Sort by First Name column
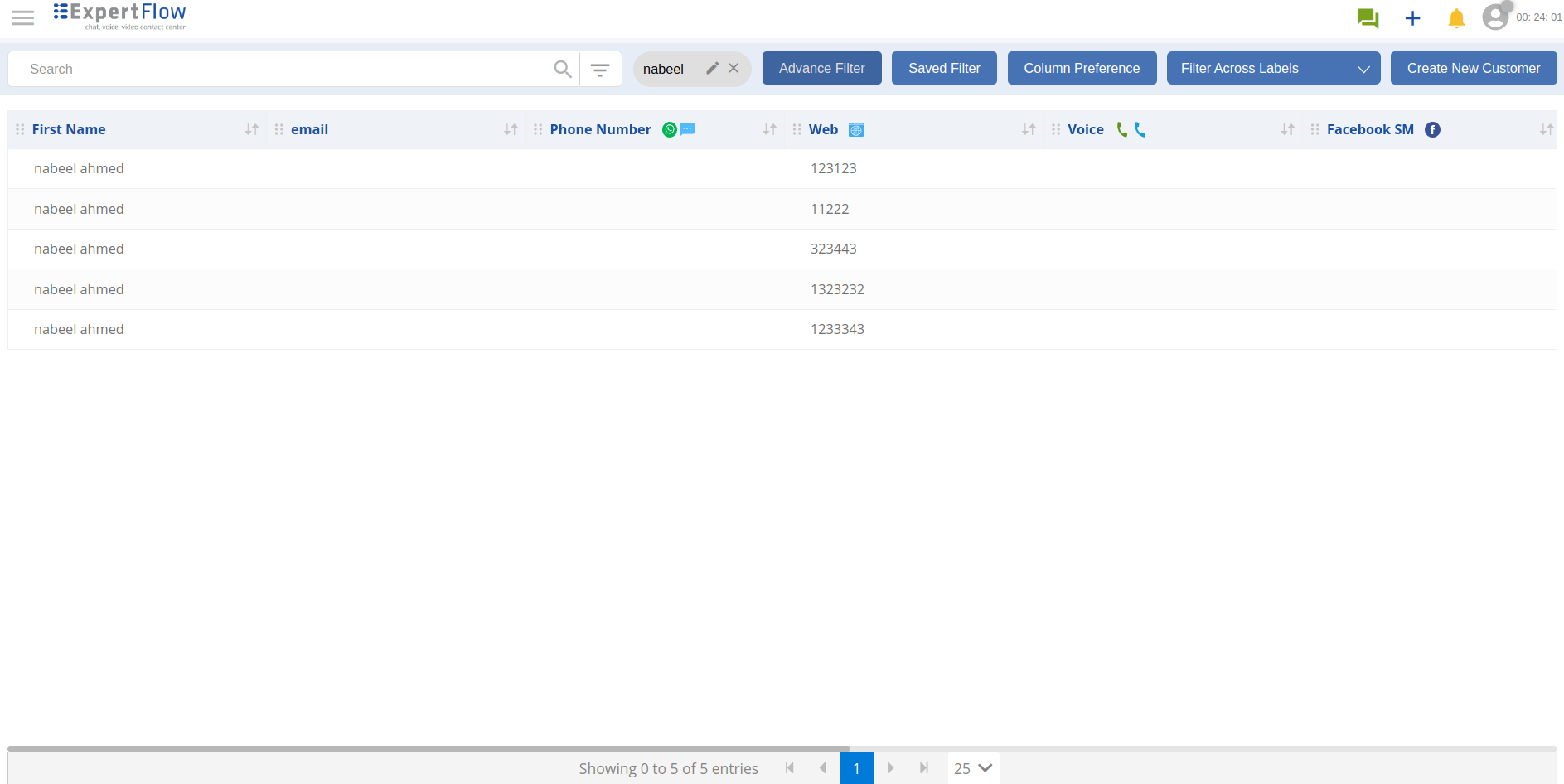Viewport: 1564px width, 784px height. click(x=252, y=129)
